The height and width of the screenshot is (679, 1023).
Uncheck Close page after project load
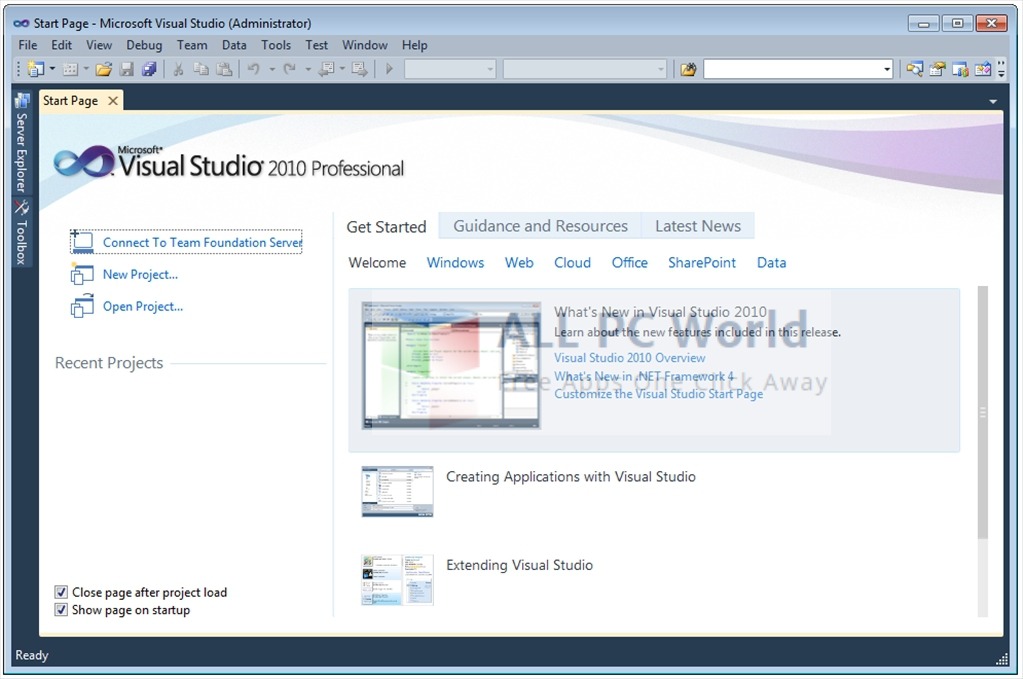[x=61, y=592]
